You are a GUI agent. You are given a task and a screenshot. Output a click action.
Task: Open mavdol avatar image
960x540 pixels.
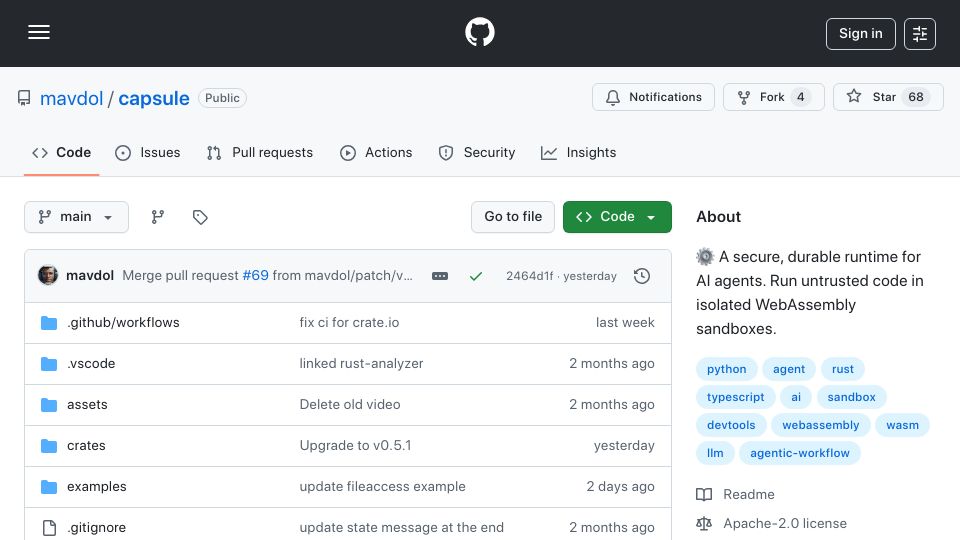click(48, 276)
